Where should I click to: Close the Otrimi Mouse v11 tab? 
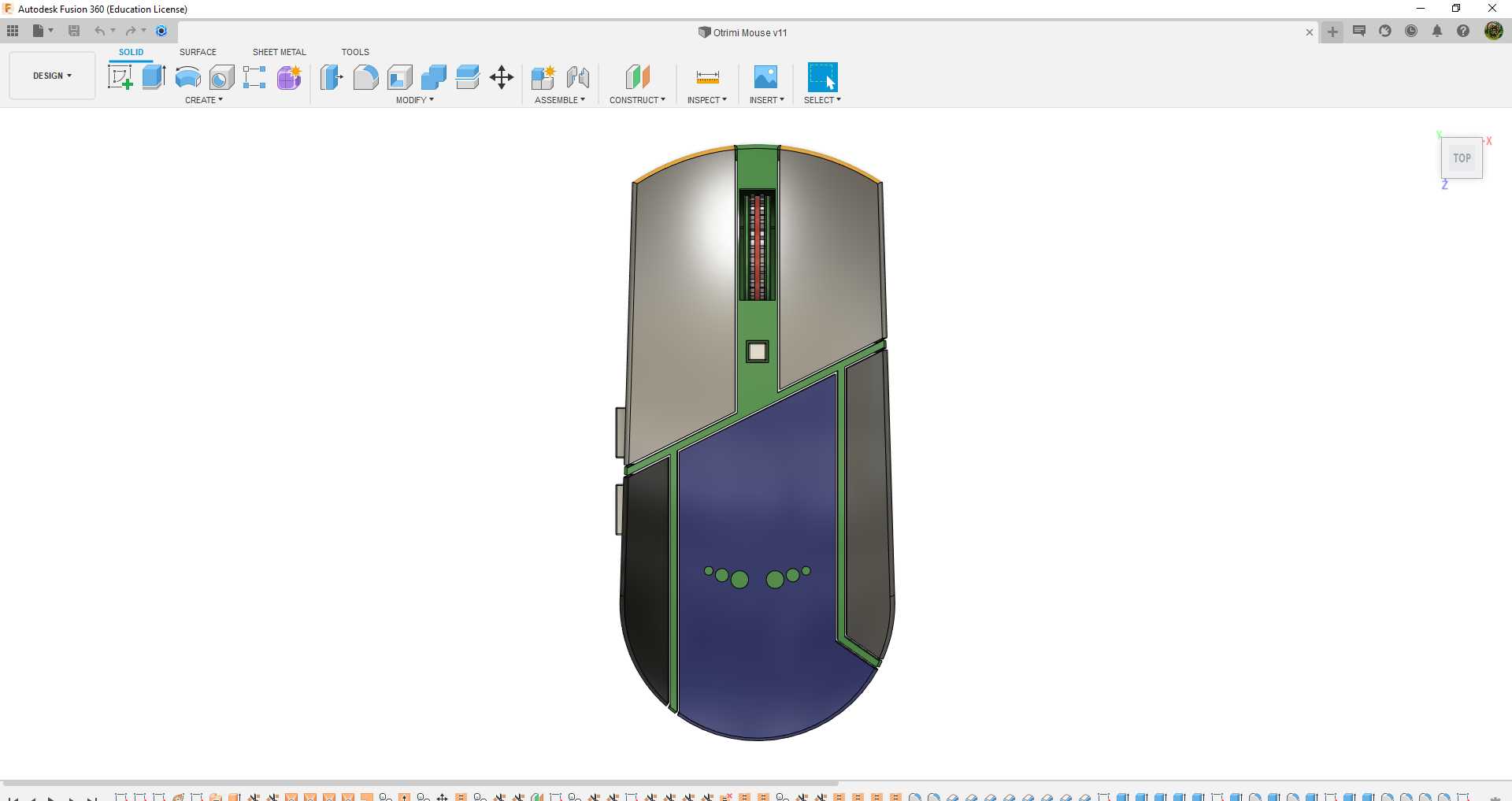pyautogui.click(x=1310, y=32)
